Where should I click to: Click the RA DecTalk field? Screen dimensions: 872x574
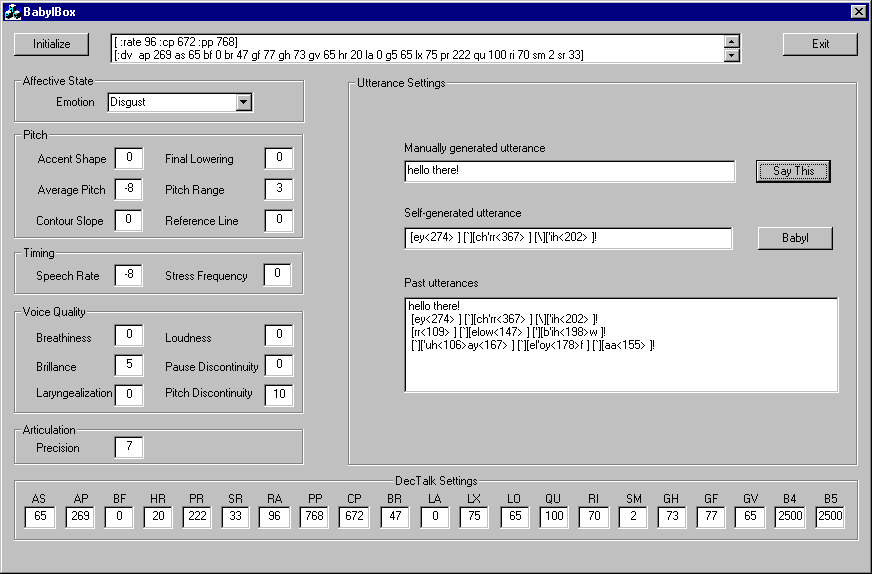pyautogui.click(x=274, y=517)
